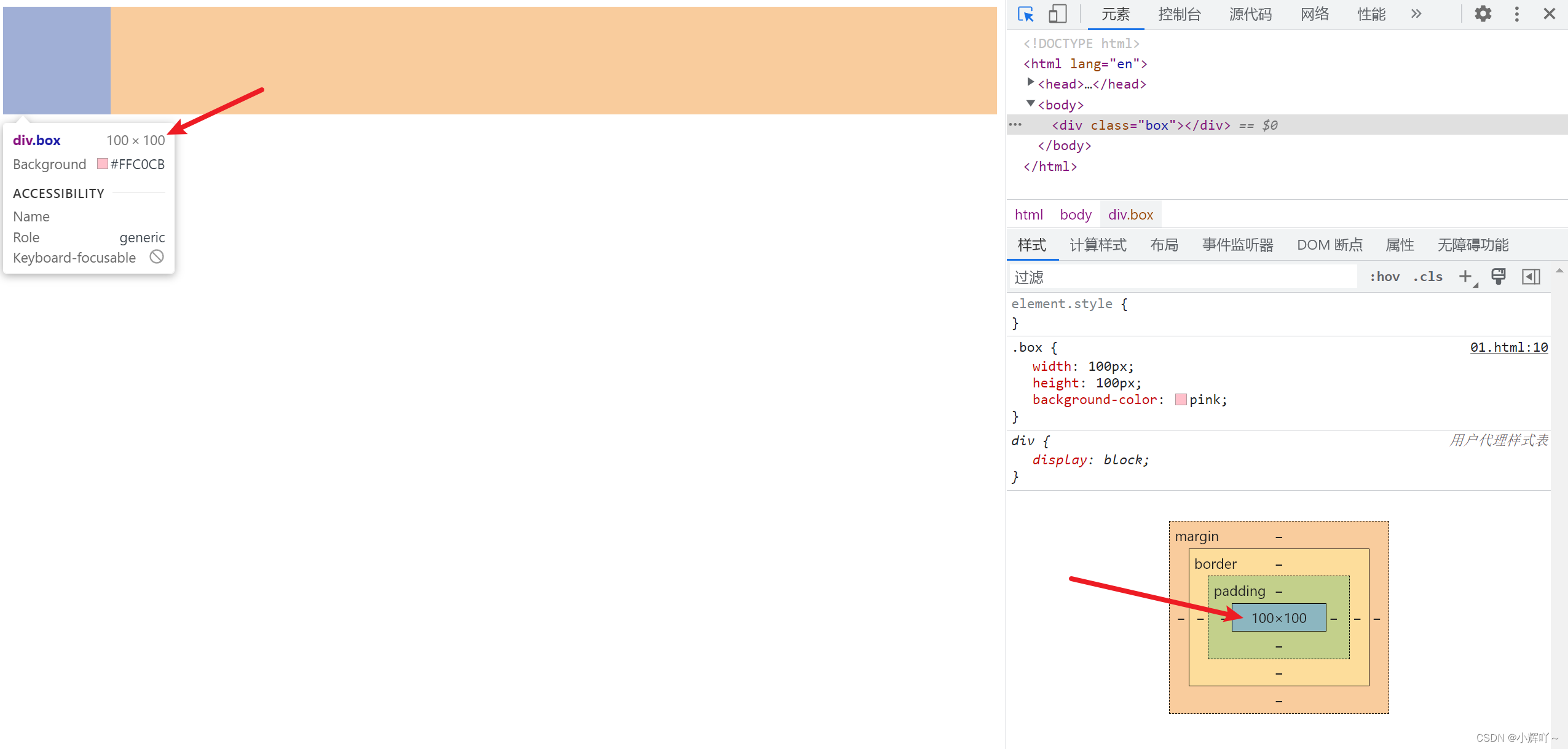Click the .box selector text
This screenshot has width=1568, height=749.
coord(1027,347)
